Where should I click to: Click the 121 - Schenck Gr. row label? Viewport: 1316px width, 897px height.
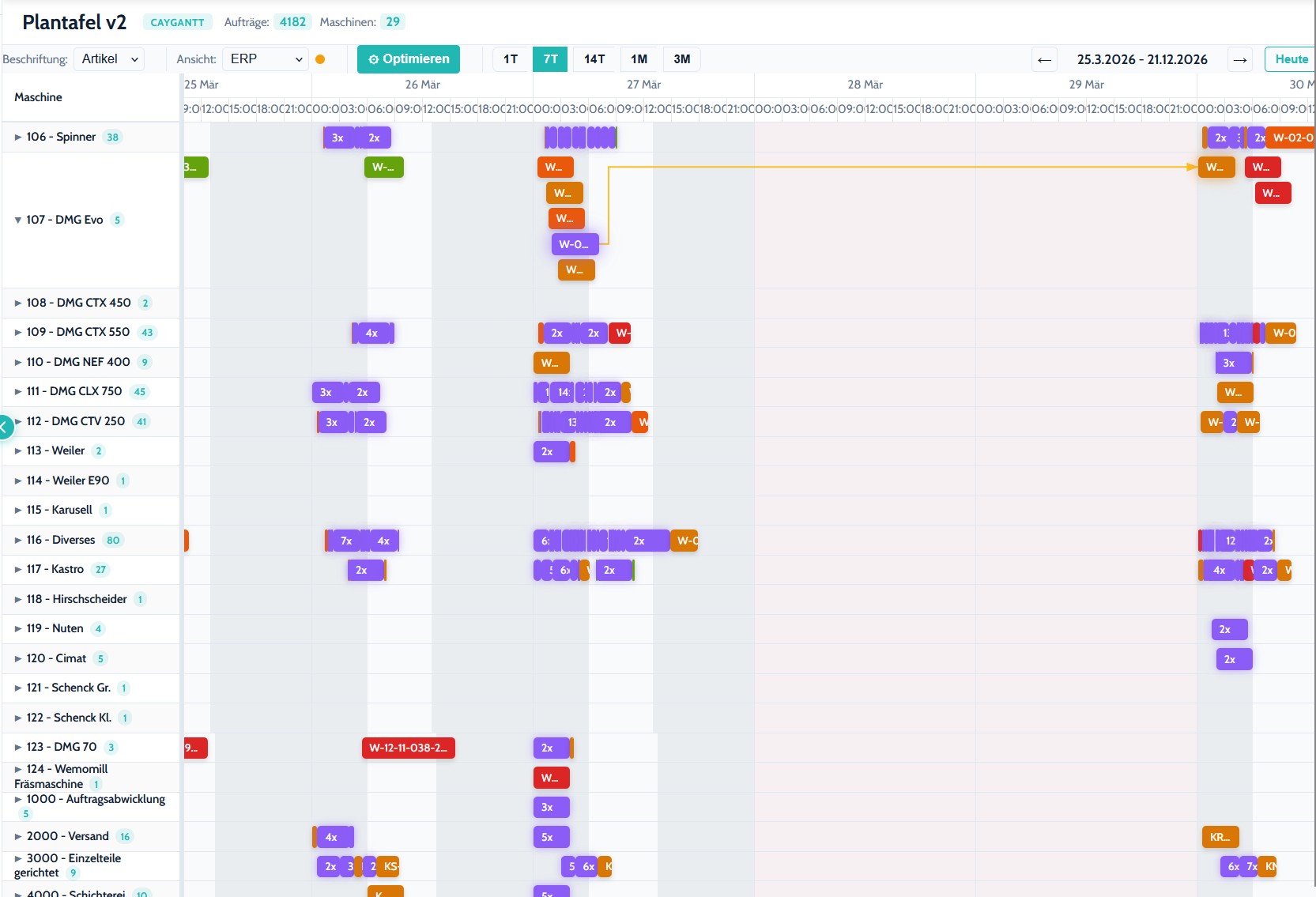pyautogui.click(x=68, y=688)
